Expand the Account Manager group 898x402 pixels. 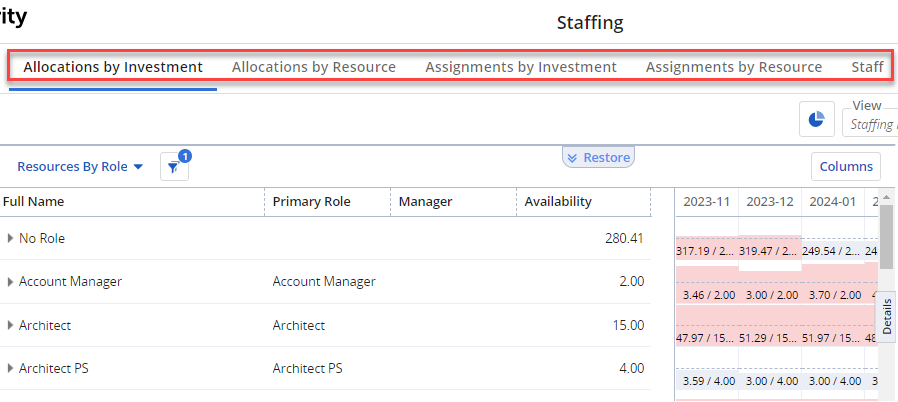pos(10,282)
